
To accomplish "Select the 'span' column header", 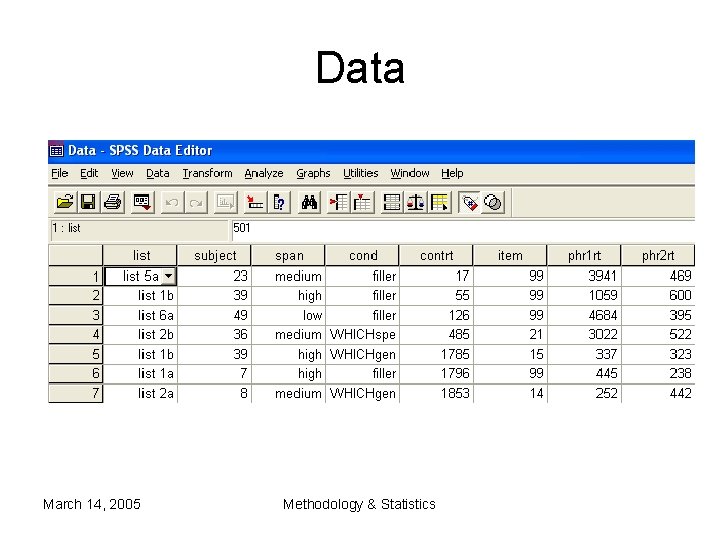I will [288, 255].
